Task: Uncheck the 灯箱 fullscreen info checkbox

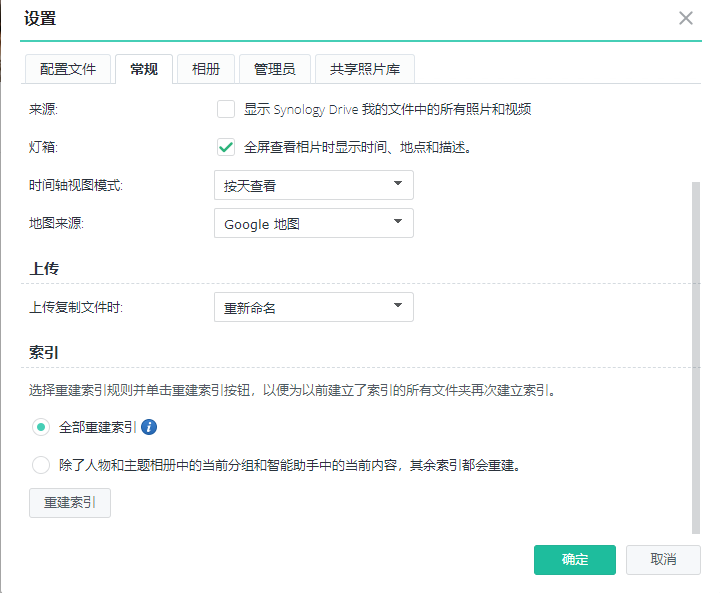Action: point(226,147)
